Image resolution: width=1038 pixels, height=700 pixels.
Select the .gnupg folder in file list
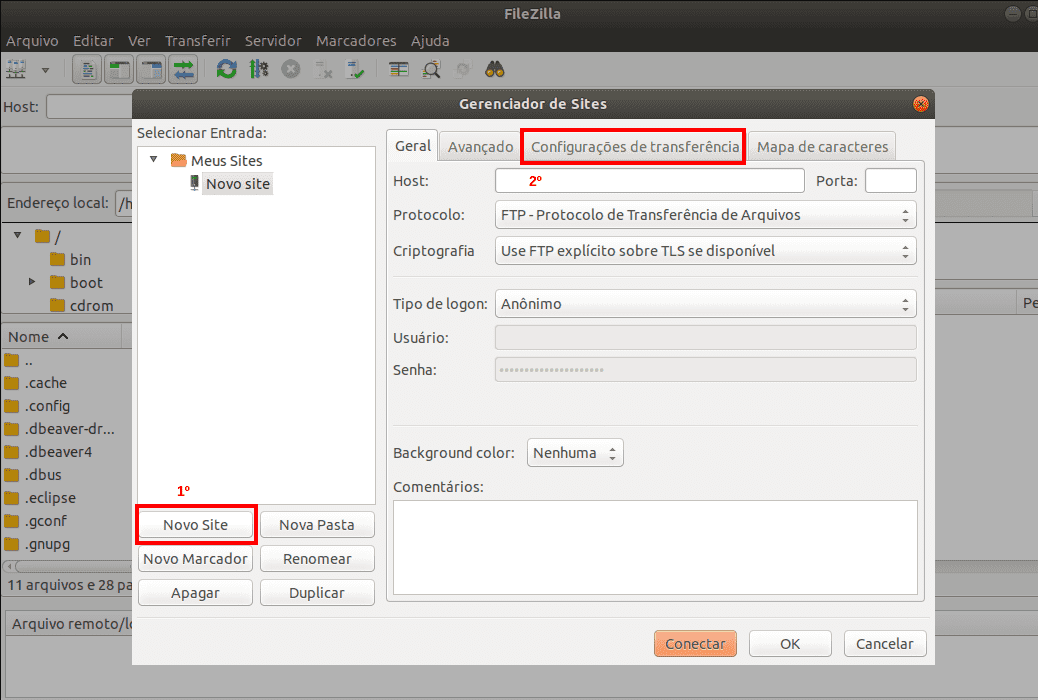(x=38, y=544)
